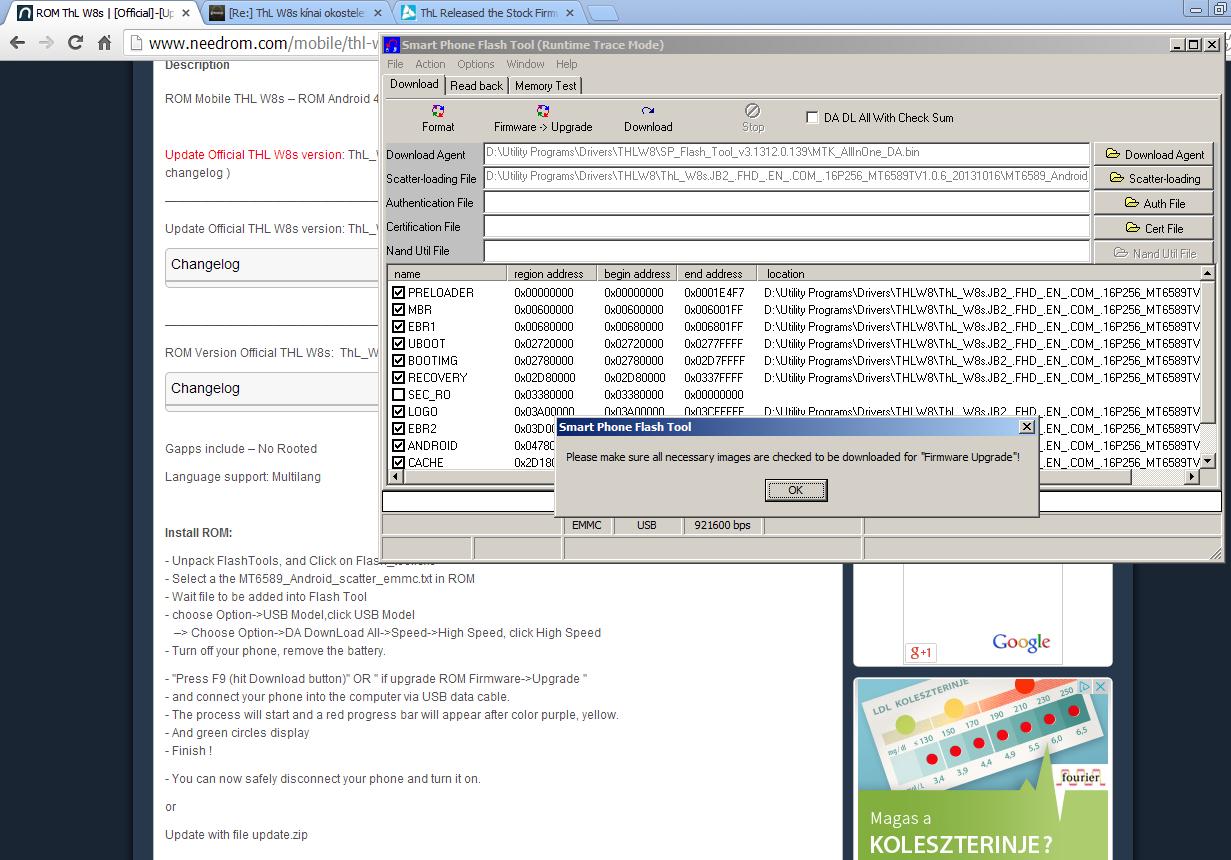The width and height of the screenshot is (1231, 860).
Task: Expand the first Changelog section
Action: pos(272,265)
